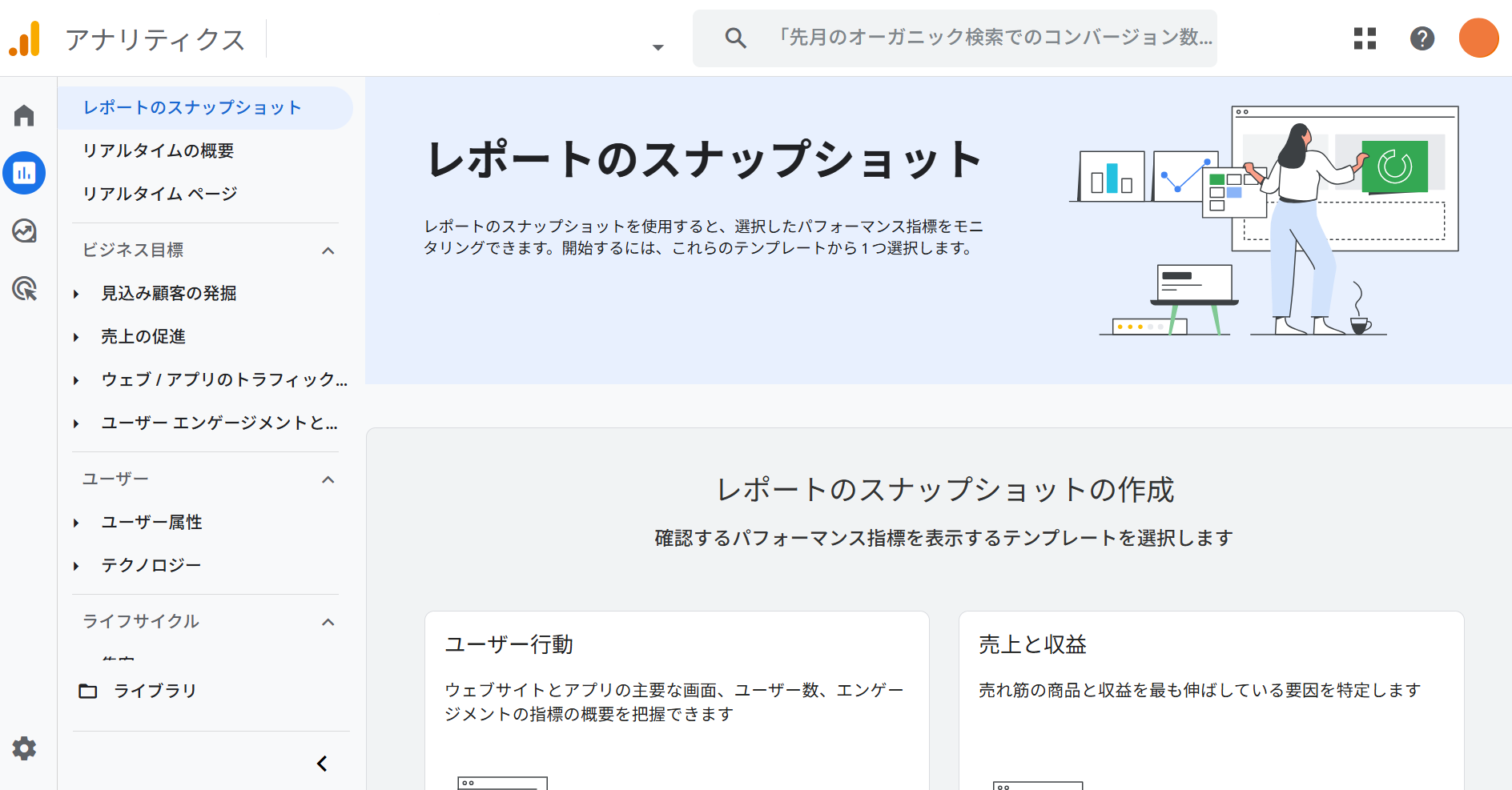Viewport: 1512px width, 790px height.
Task: Click the Home icon in left rail
Action: point(24,116)
